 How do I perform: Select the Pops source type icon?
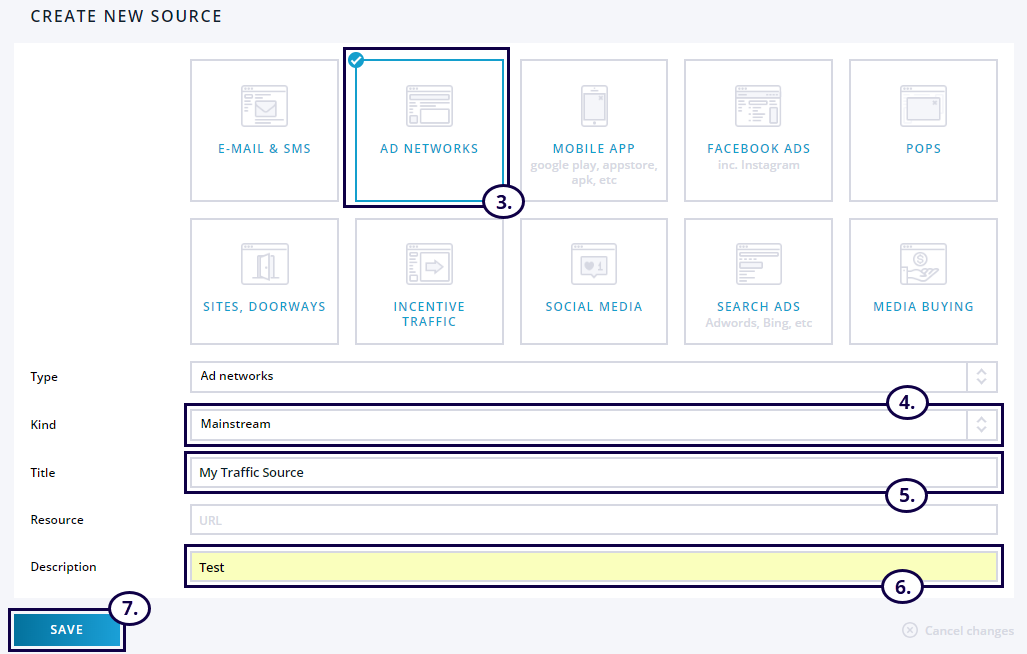coord(922,106)
